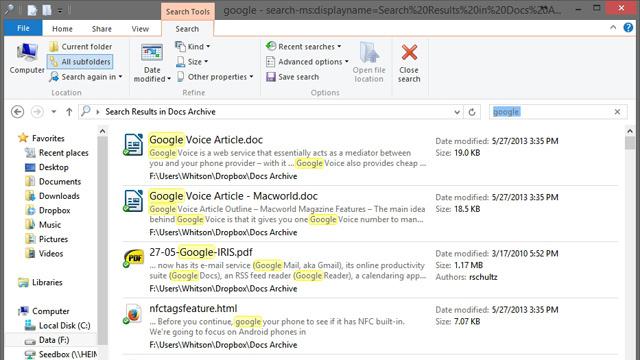
Task: Click the Up one level arrow
Action: (x=69, y=111)
